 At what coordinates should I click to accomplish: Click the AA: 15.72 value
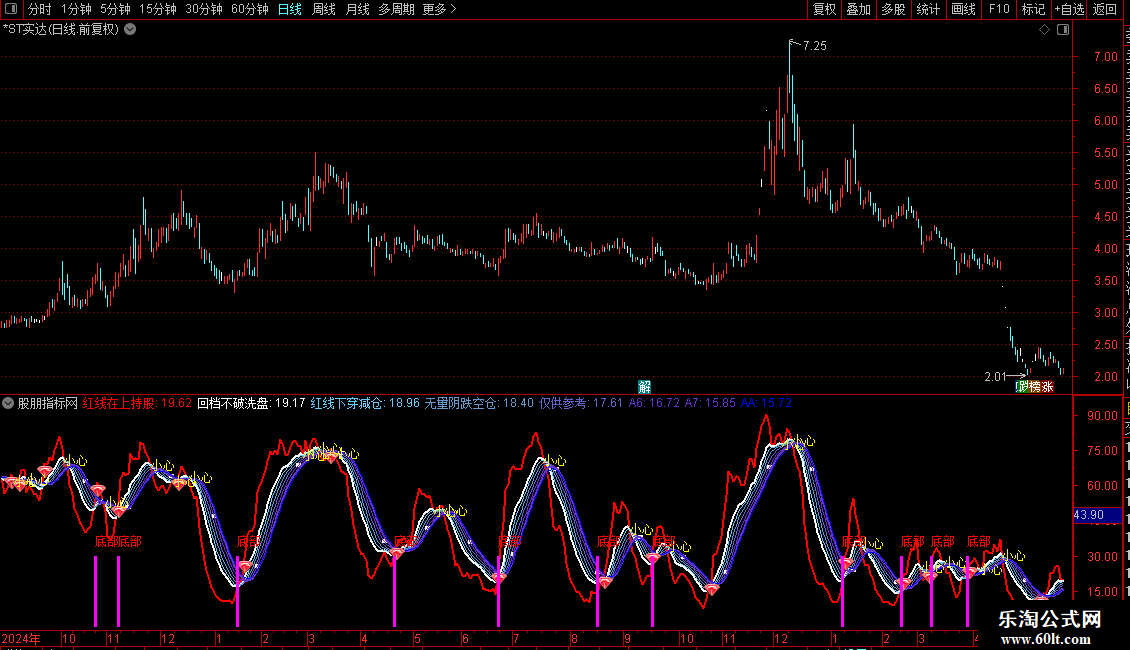[766, 404]
